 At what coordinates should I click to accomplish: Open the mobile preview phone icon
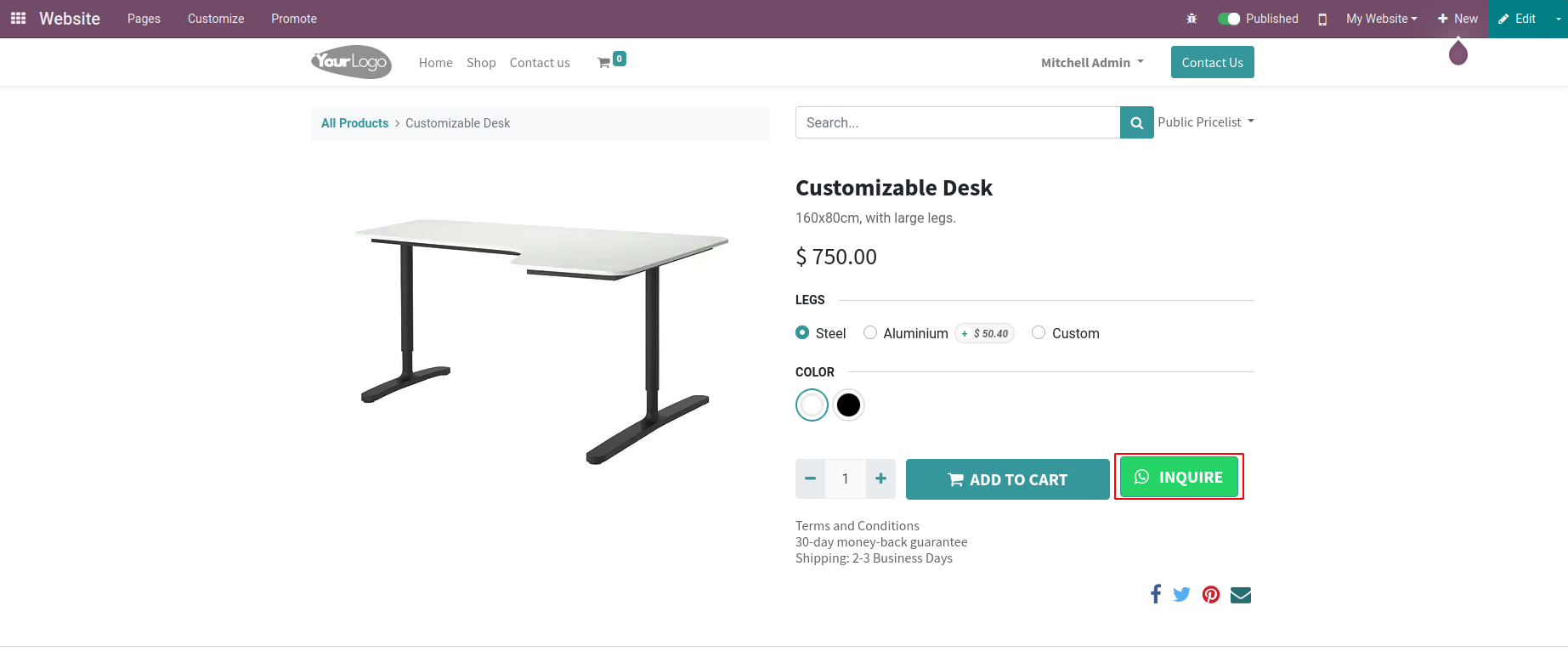point(1322,19)
